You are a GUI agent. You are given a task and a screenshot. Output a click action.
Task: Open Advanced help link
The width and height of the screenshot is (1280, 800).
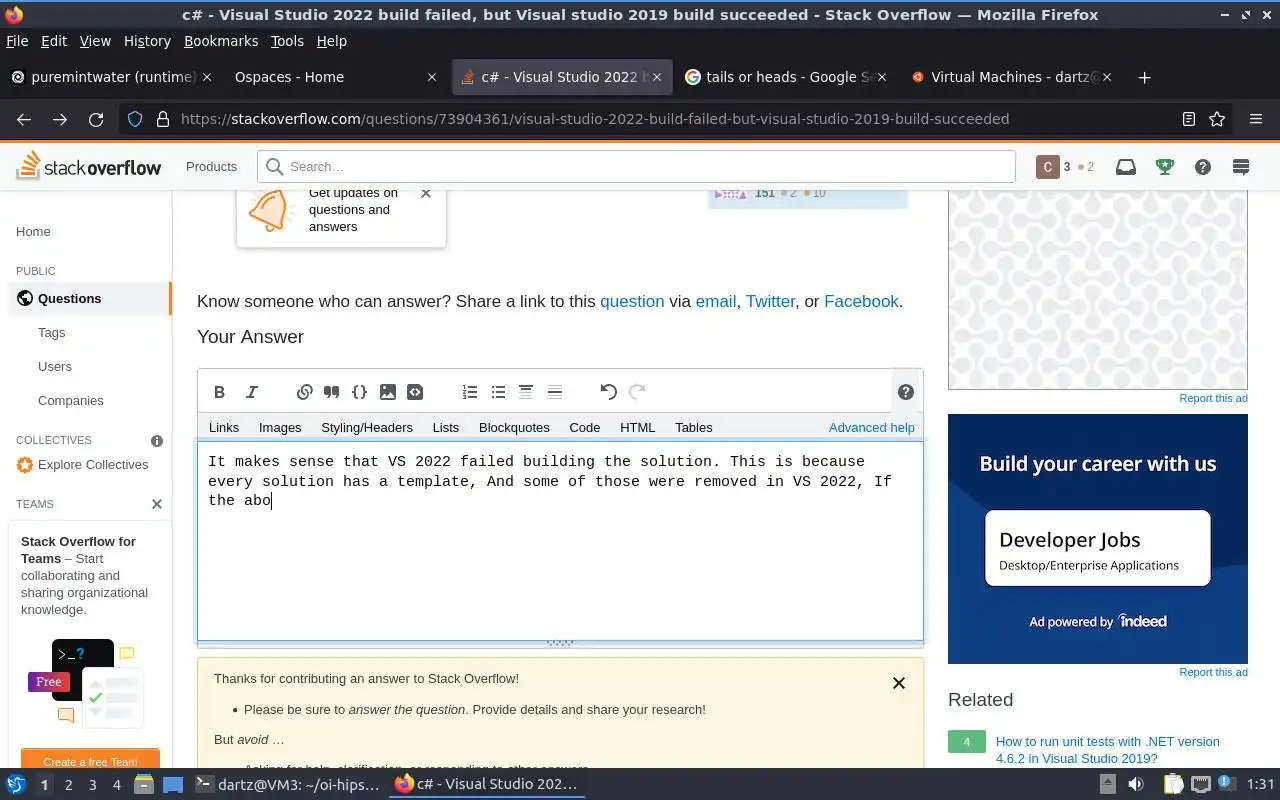click(x=872, y=427)
